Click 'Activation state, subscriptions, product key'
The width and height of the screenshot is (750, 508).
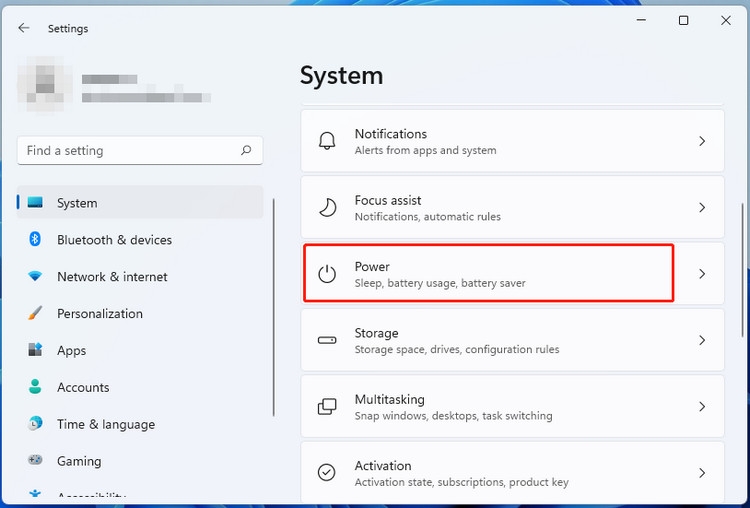462,482
